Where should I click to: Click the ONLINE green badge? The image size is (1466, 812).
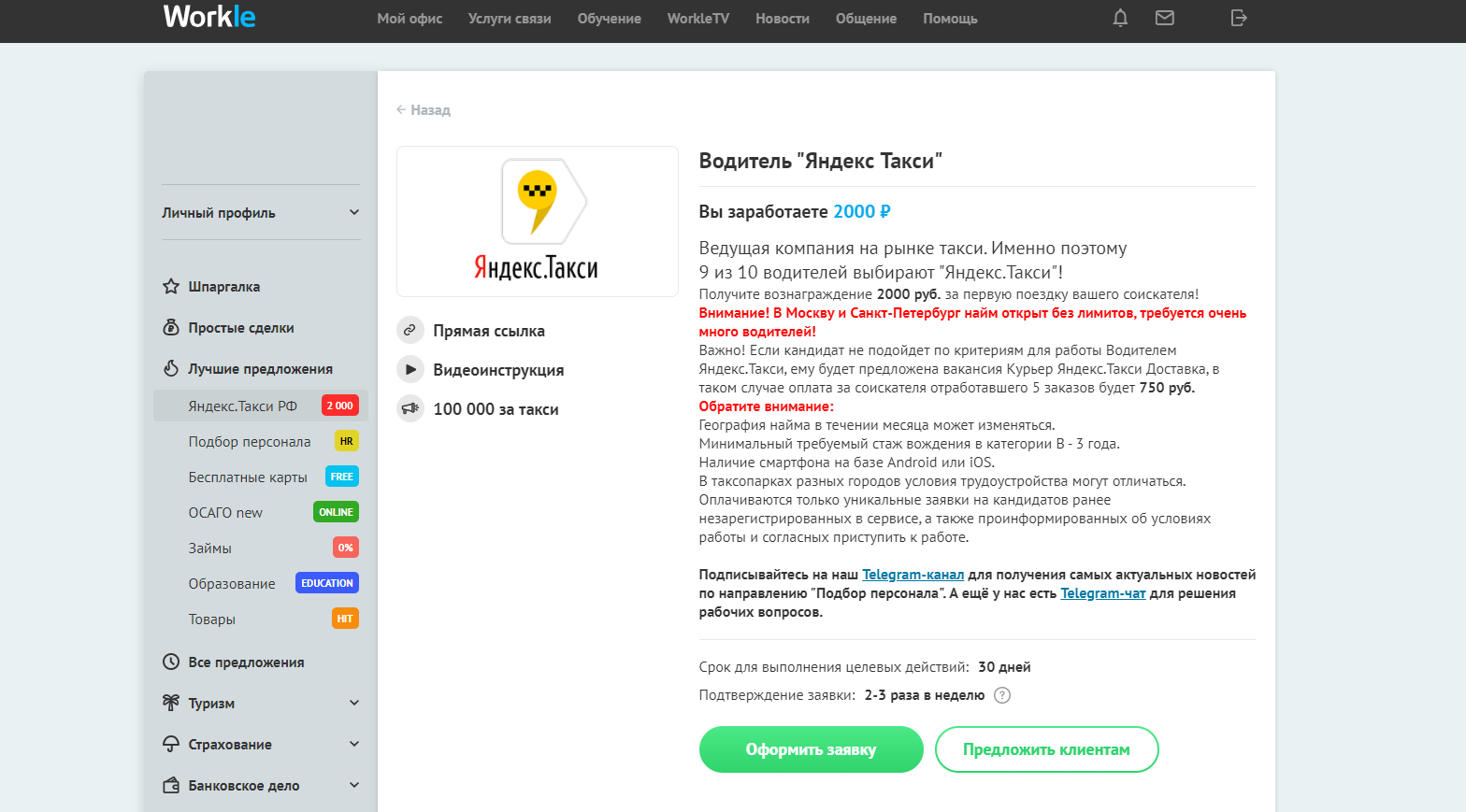(x=336, y=512)
